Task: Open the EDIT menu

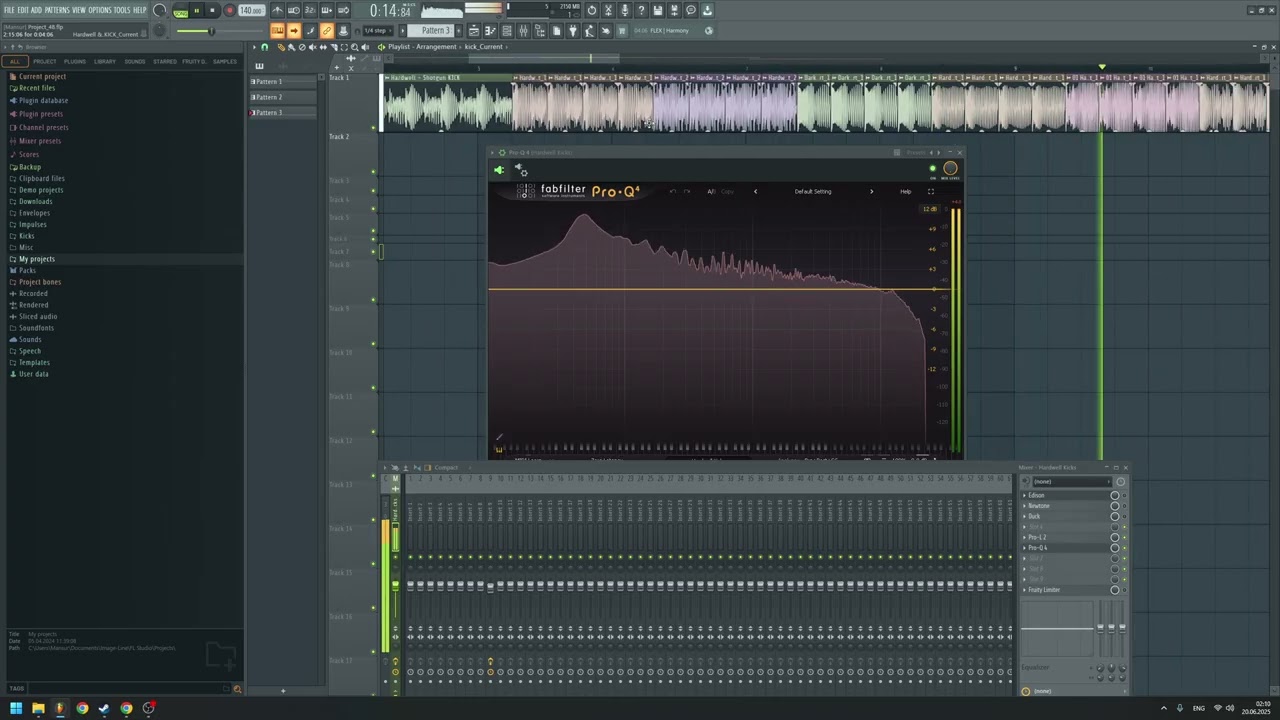Action: point(23,10)
